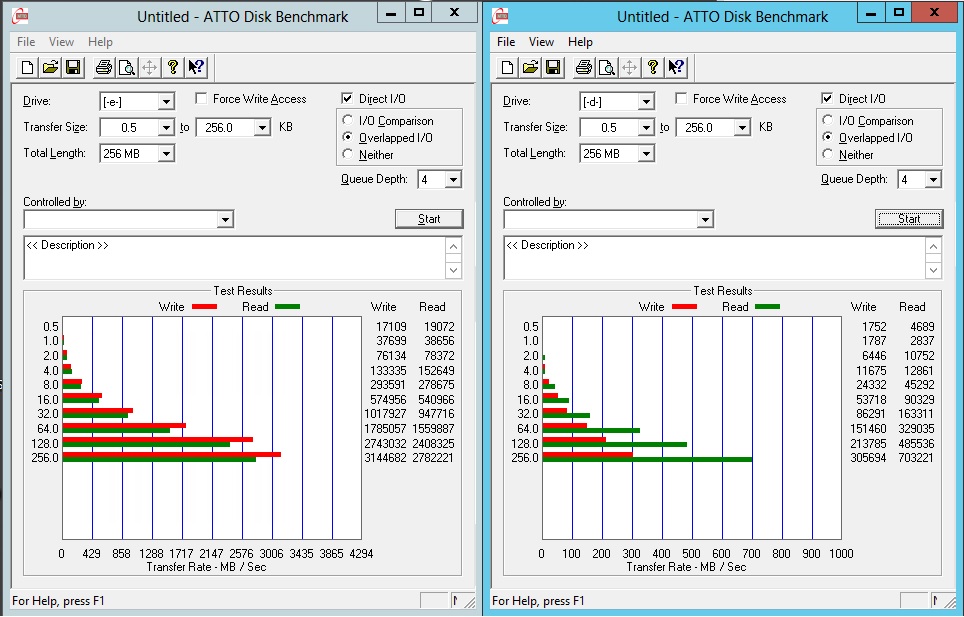This screenshot has width=964, height=617.
Task: Click Start button in left window
Action: point(429,219)
